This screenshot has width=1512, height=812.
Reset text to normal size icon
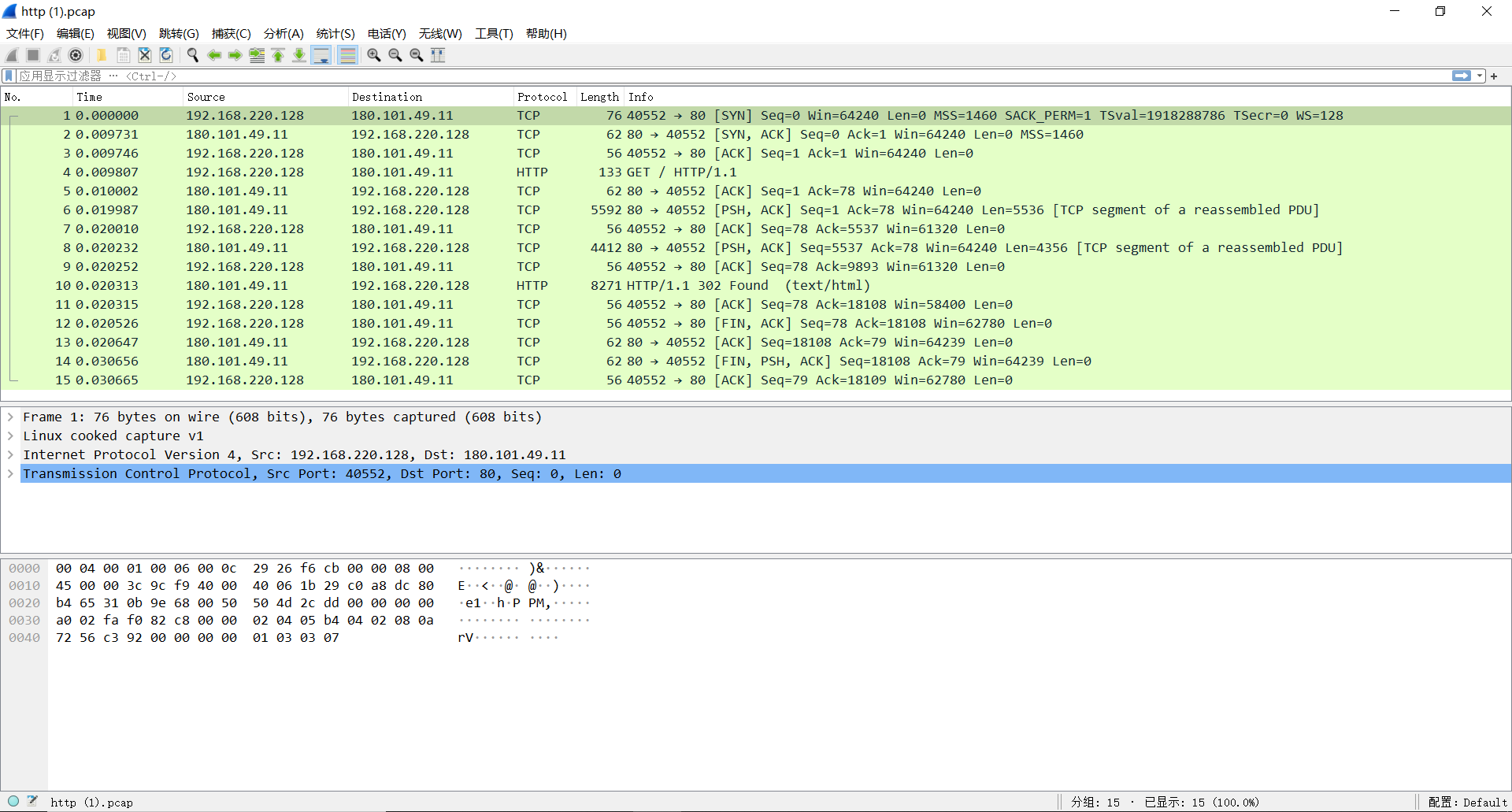click(x=417, y=55)
